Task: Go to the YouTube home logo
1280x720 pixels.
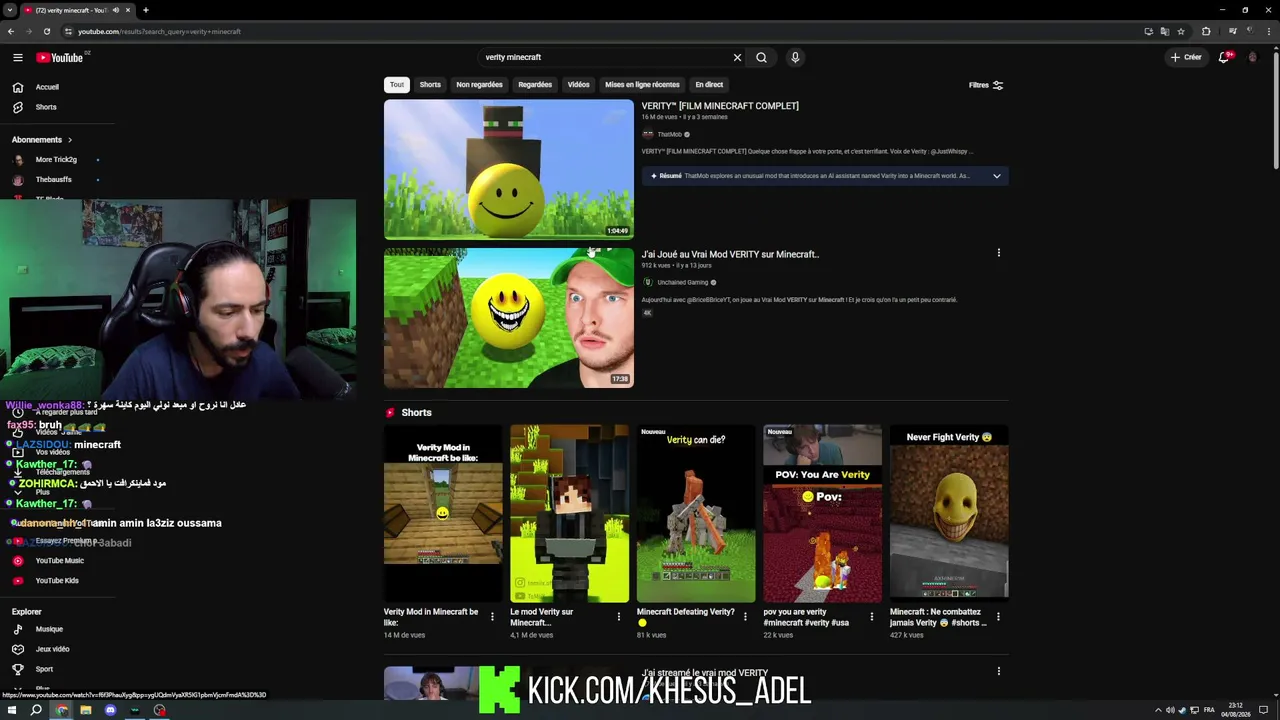Action: [x=60, y=57]
